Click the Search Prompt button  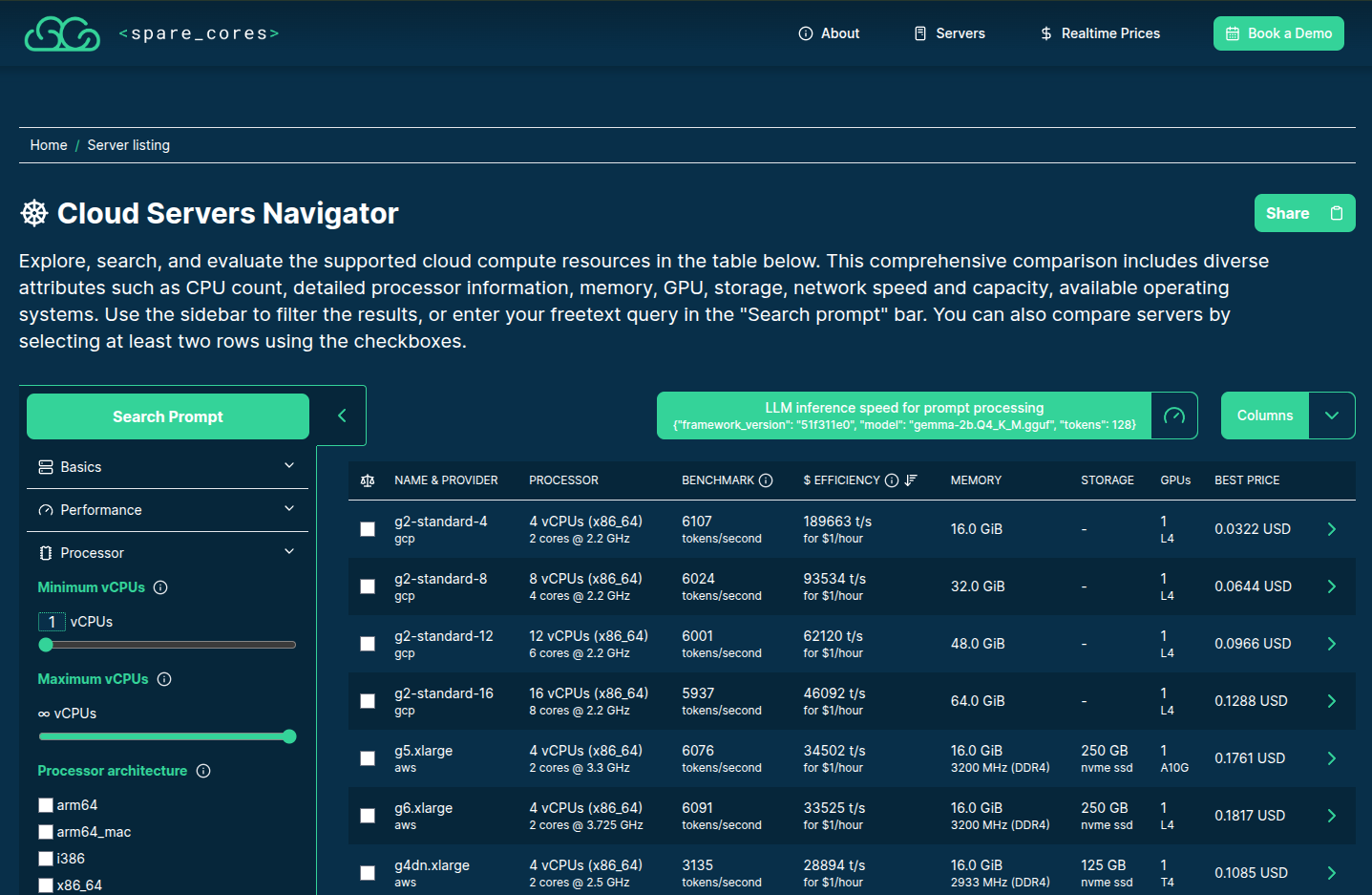pos(168,416)
